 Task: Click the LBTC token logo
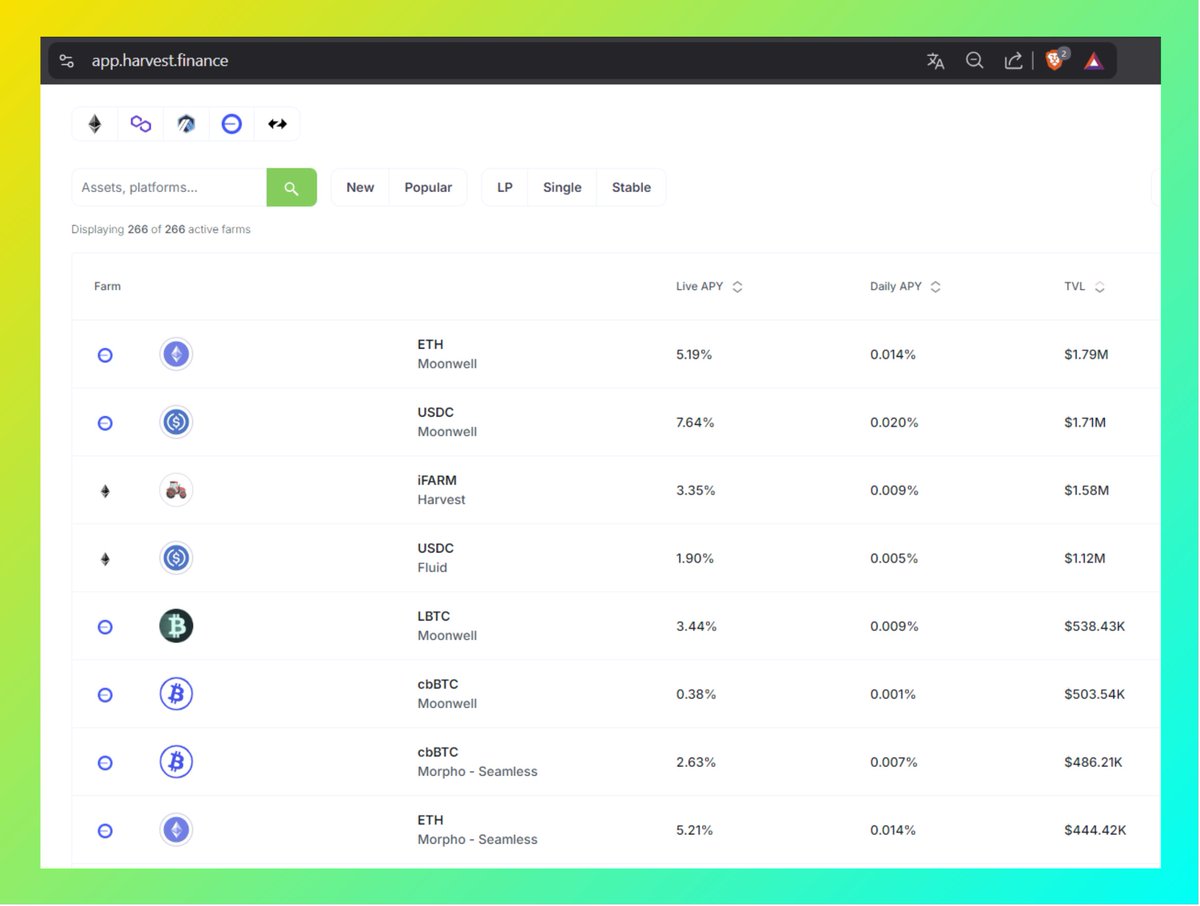tap(176, 626)
